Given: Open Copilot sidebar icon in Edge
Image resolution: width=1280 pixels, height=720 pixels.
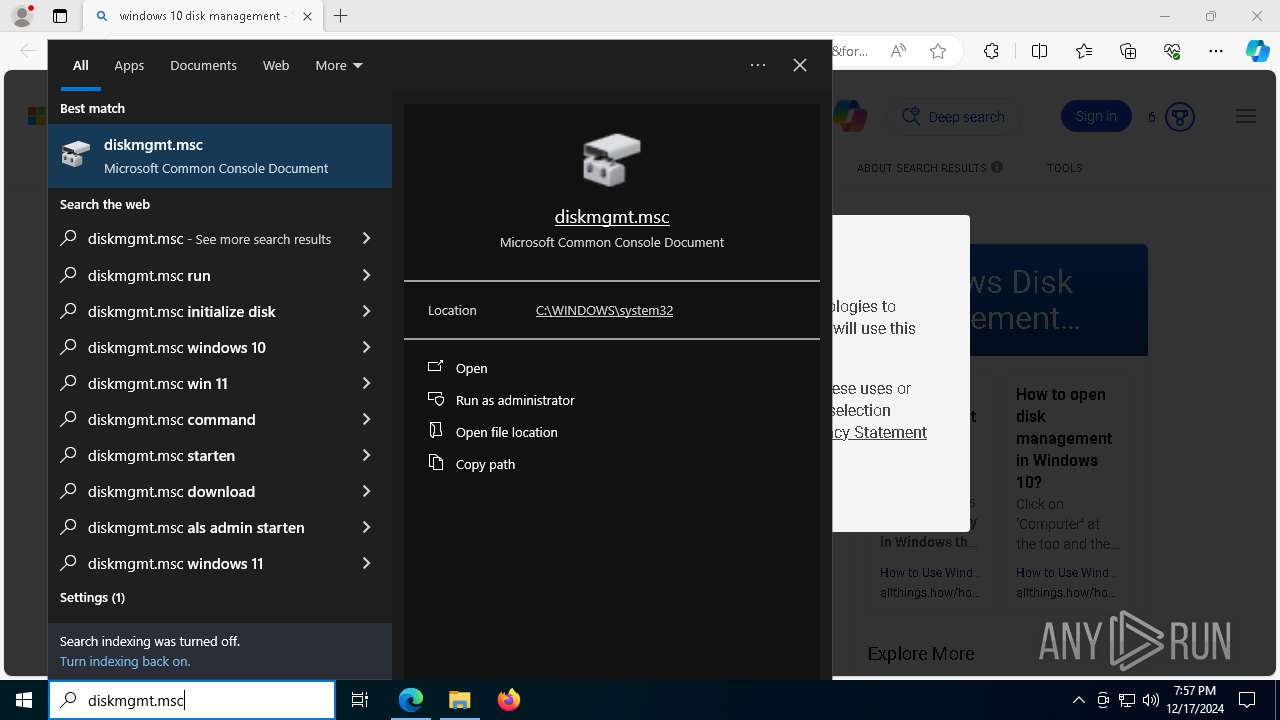Looking at the screenshot, I should [x=1258, y=51].
